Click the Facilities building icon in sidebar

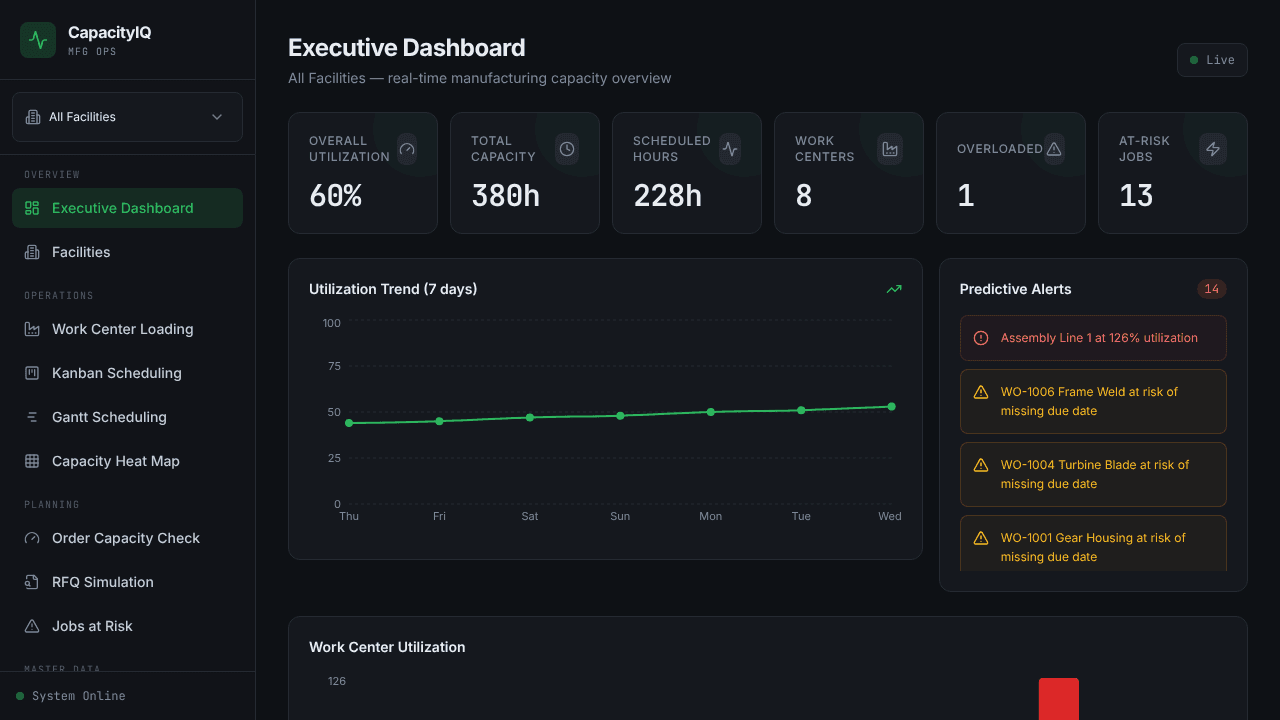pos(32,252)
